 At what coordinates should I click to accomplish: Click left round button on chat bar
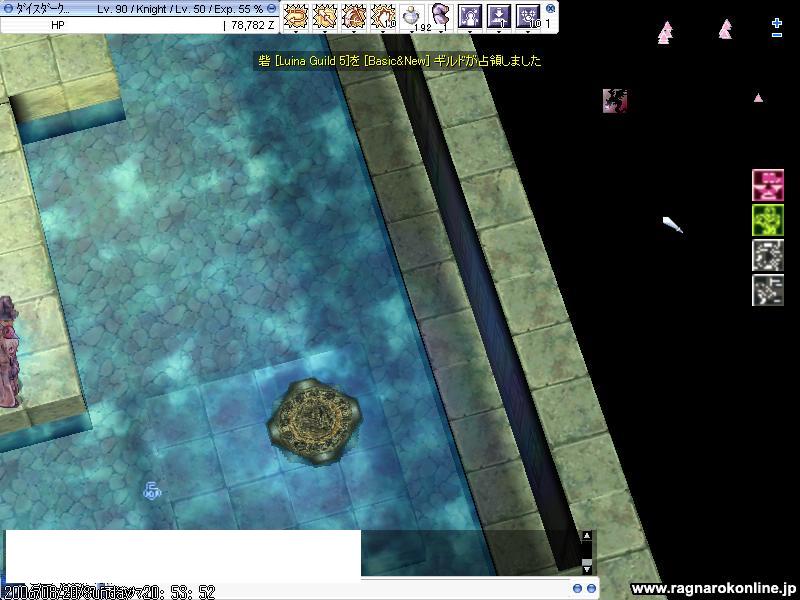pos(577,588)
